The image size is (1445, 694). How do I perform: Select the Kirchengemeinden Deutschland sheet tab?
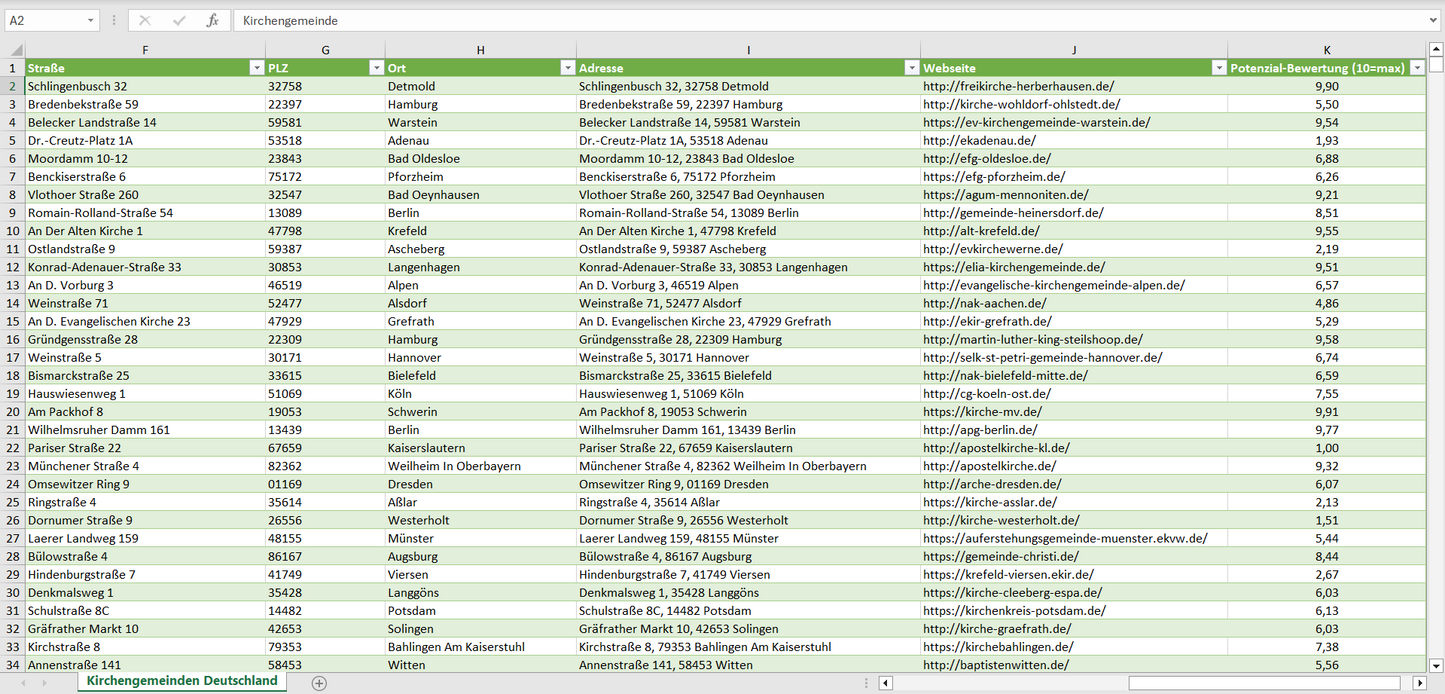[182, 681]
